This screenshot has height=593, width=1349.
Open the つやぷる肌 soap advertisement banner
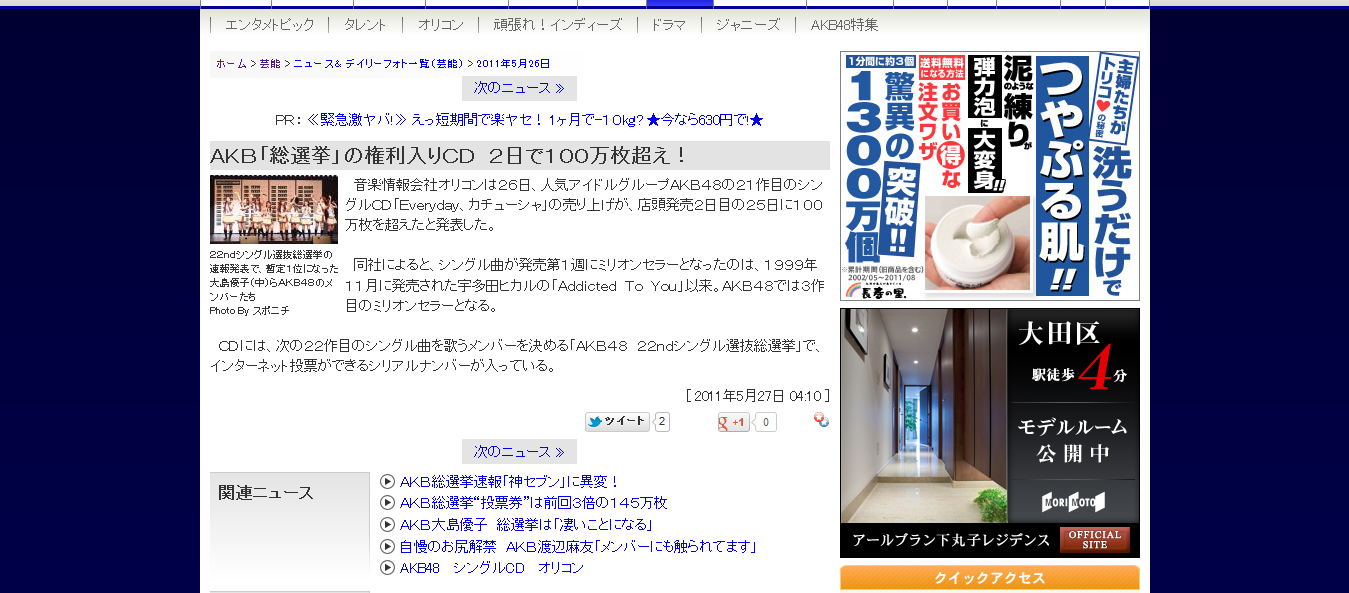click(x=990, y=176)
